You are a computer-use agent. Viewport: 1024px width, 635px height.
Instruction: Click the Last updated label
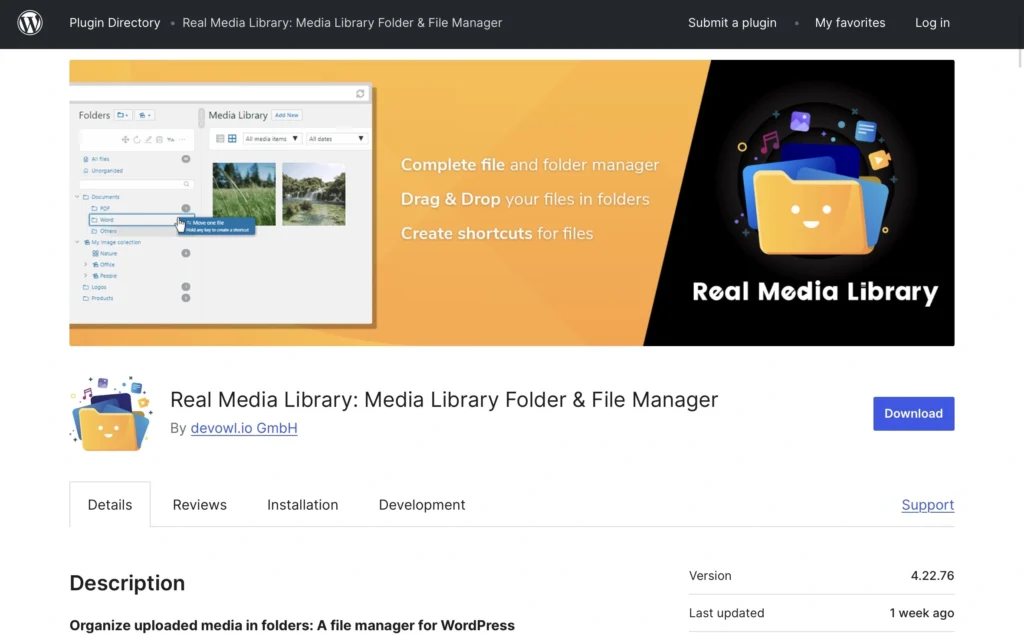726,613
